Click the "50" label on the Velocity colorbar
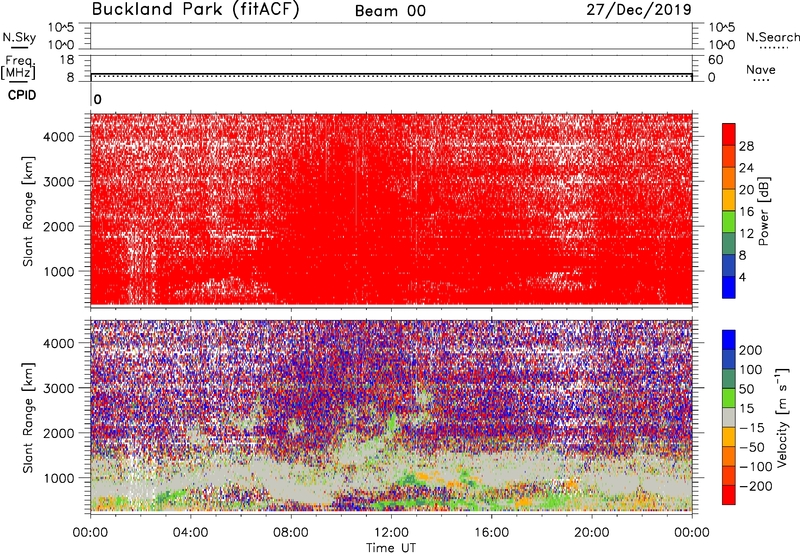The height and width of the screenshot is (554, 800). (746, 389)
